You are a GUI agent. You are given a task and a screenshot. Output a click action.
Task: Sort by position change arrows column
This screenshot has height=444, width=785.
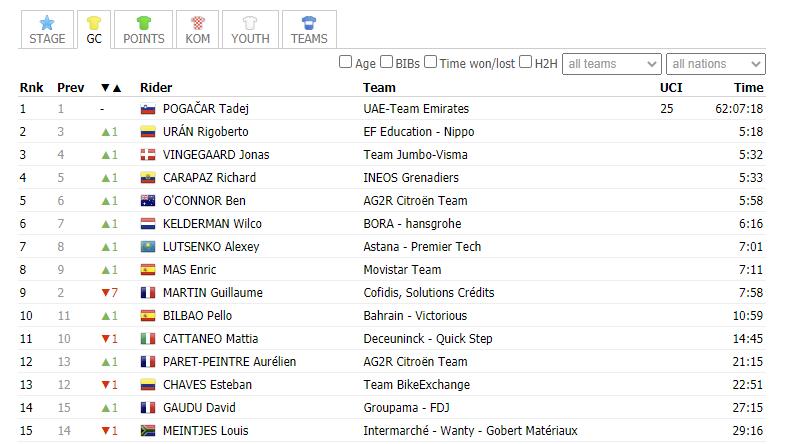tap(111, 88)
